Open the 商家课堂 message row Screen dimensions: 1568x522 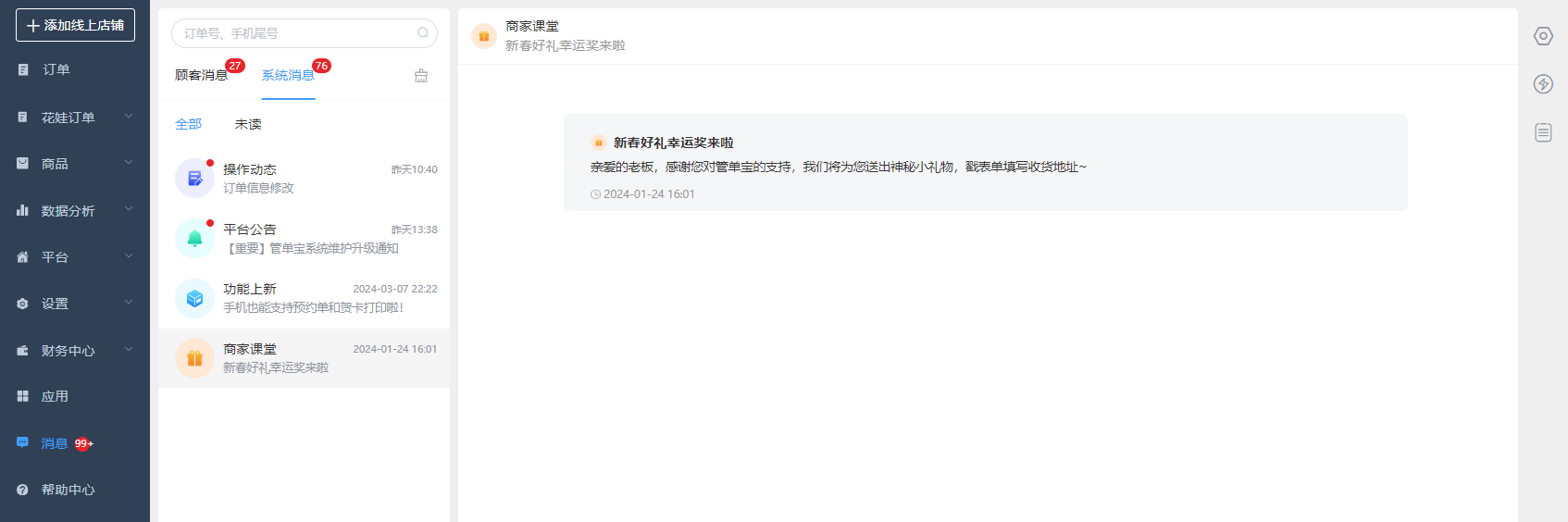click(304, 358)
